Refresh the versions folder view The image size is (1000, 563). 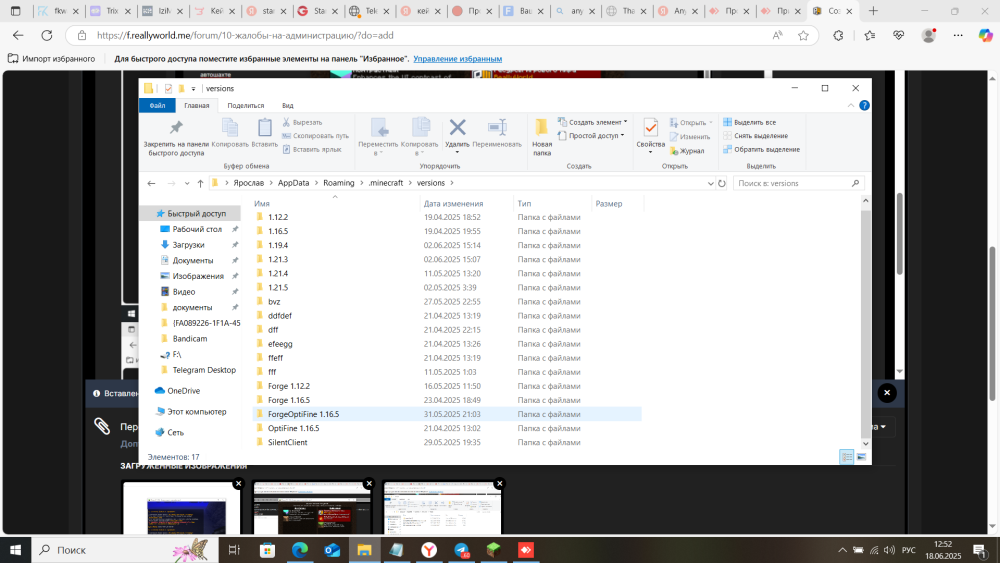722,183
